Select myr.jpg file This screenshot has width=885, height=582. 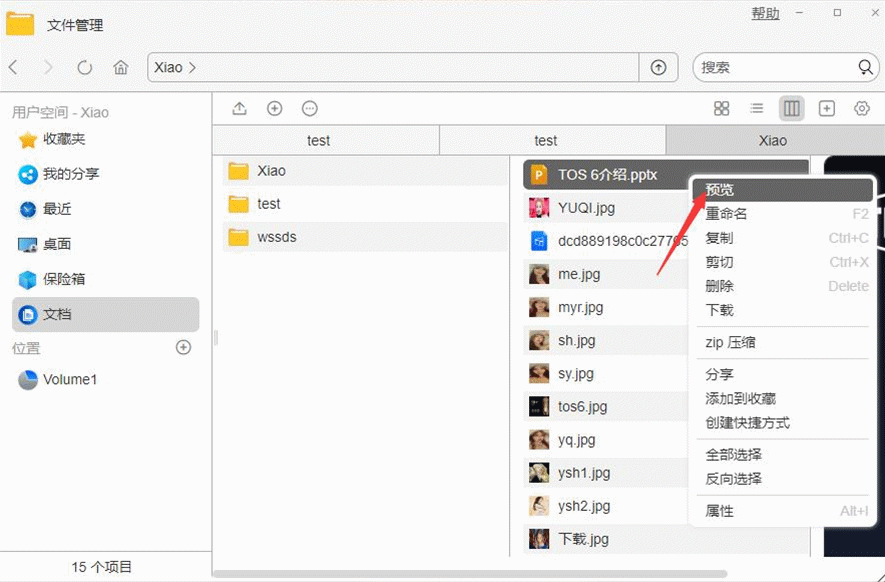607,308
